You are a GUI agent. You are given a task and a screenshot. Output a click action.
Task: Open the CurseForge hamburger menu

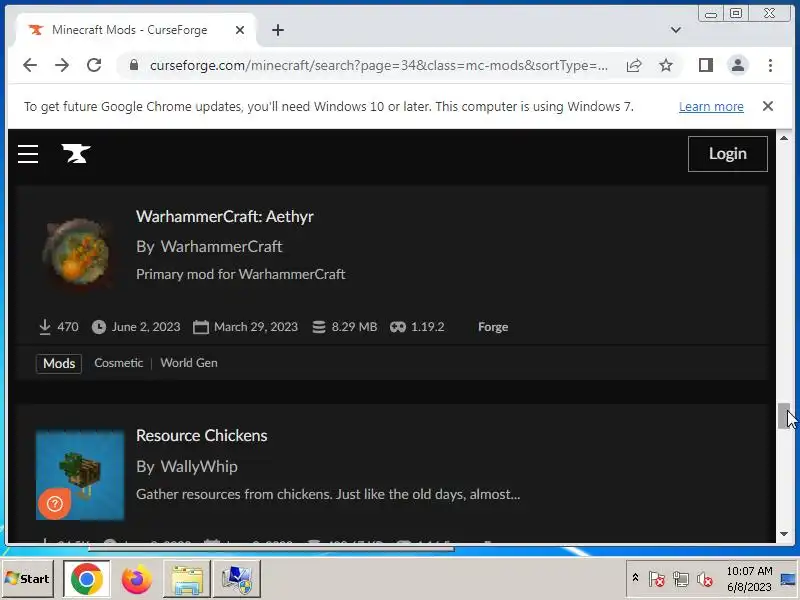pos(28,154)
